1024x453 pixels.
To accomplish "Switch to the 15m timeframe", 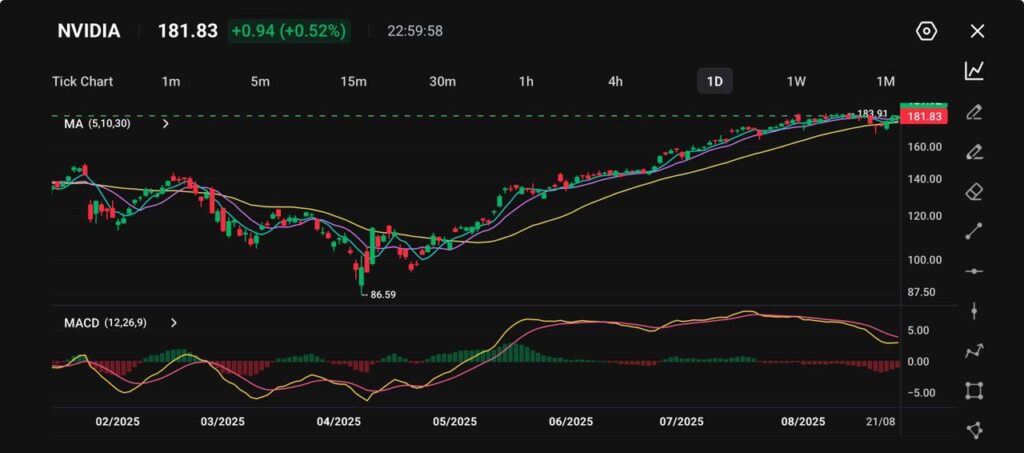I will coord(352,81).
